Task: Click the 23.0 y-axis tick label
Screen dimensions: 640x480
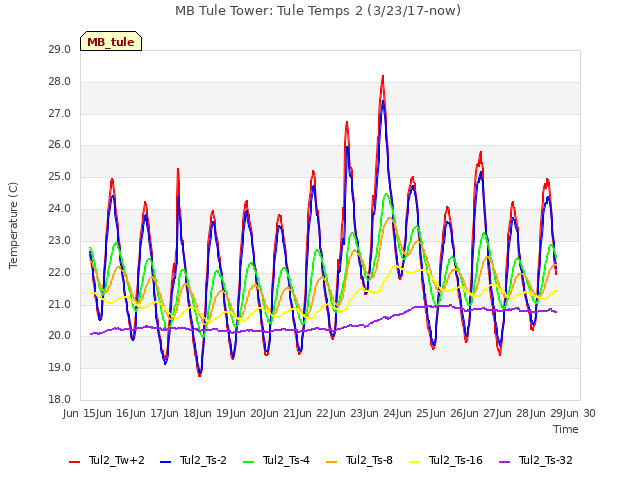Action: (x=60, y=240)
